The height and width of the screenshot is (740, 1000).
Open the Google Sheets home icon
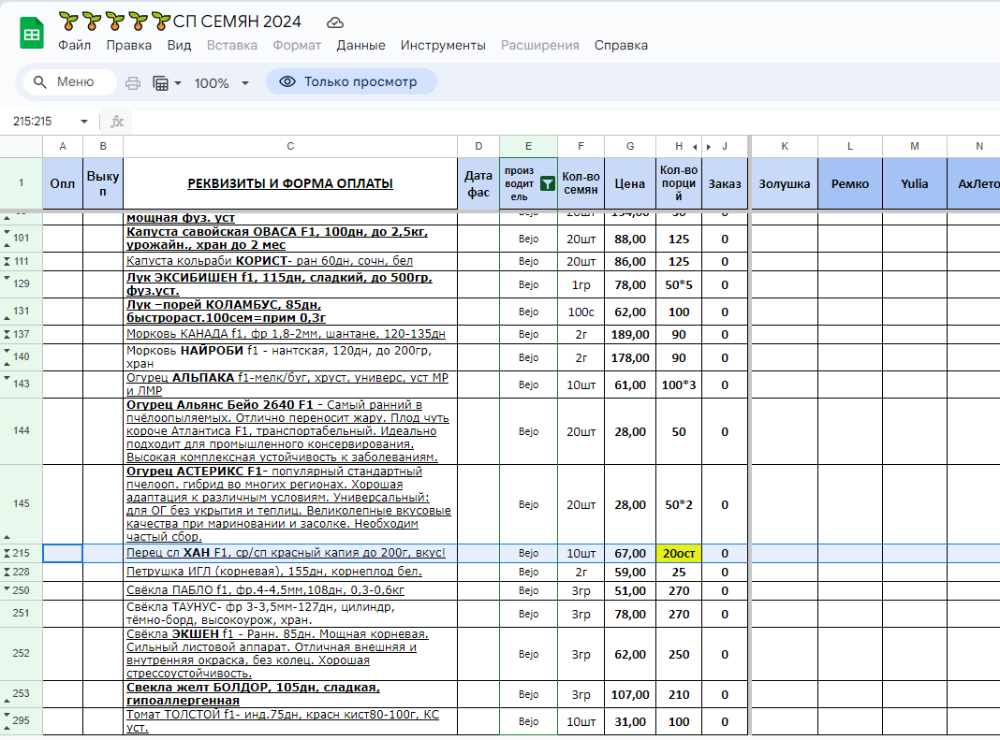click(32, 33)
